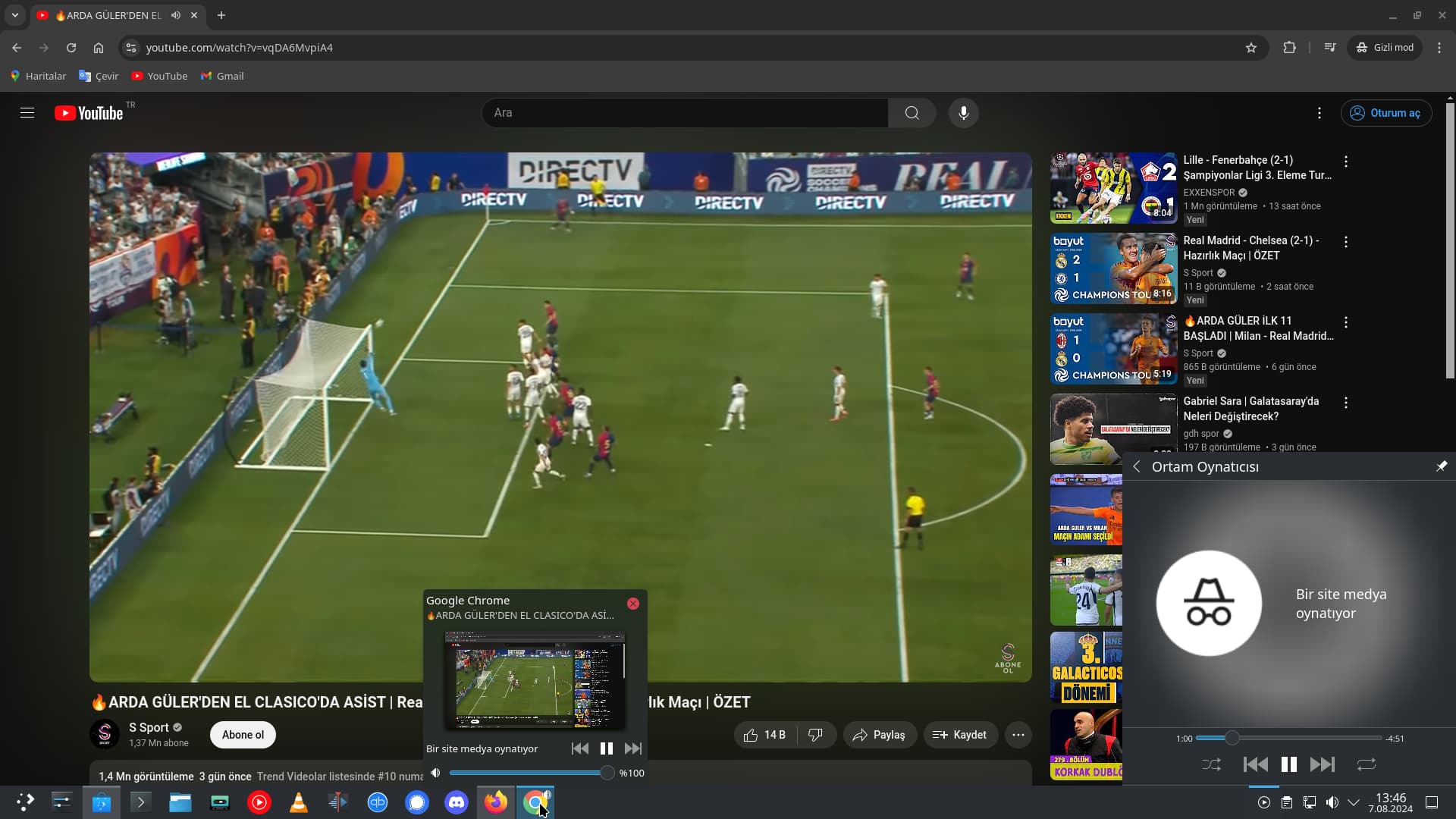Skip to next track in Ortam Oynatıcısı panel
The height and width of the screenshot is (819, 1456).
1323,764
